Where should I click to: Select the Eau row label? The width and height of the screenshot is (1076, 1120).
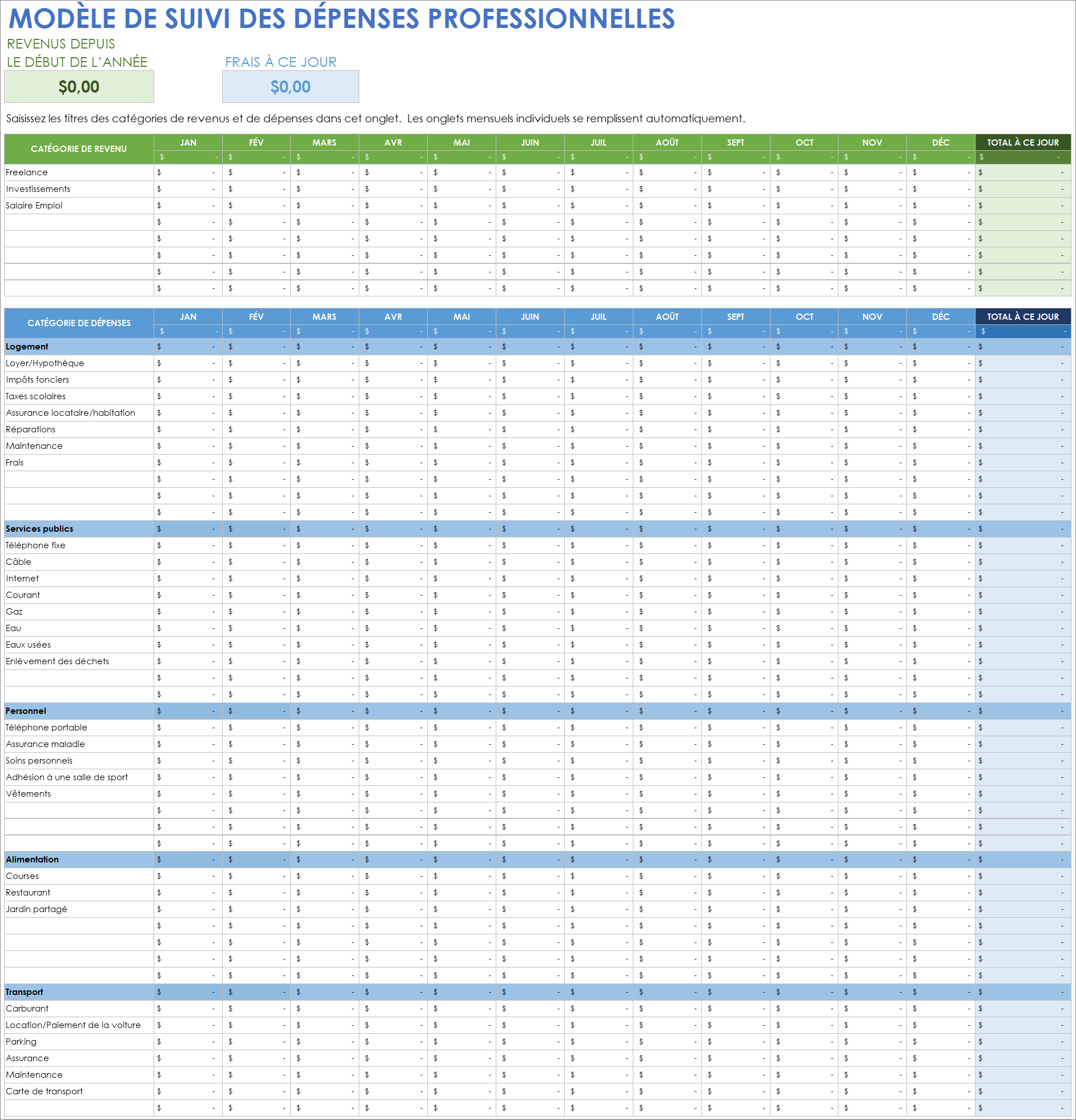tap(13, 629)
